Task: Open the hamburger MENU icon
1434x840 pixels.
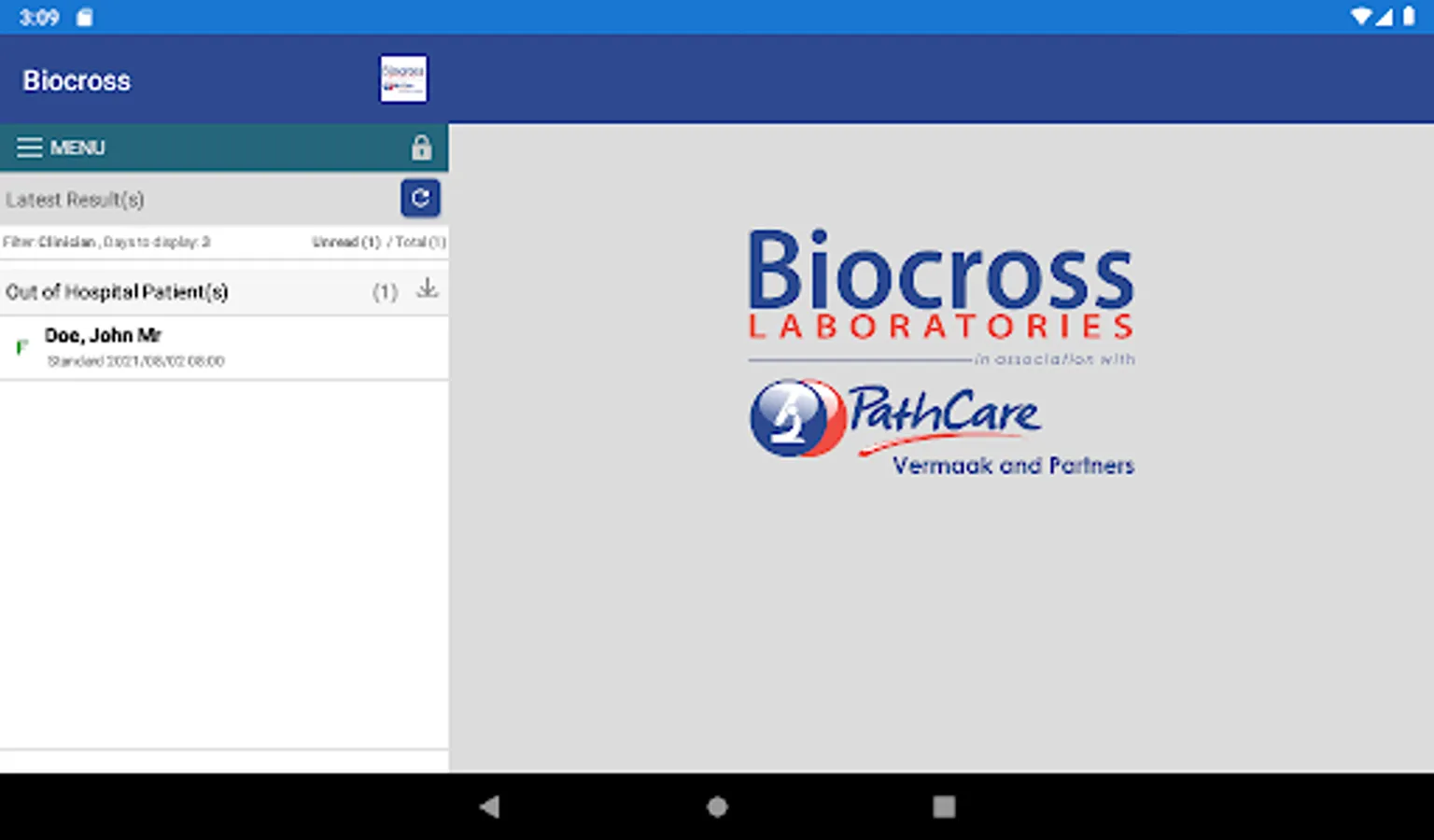Action: tap(30, 147)
